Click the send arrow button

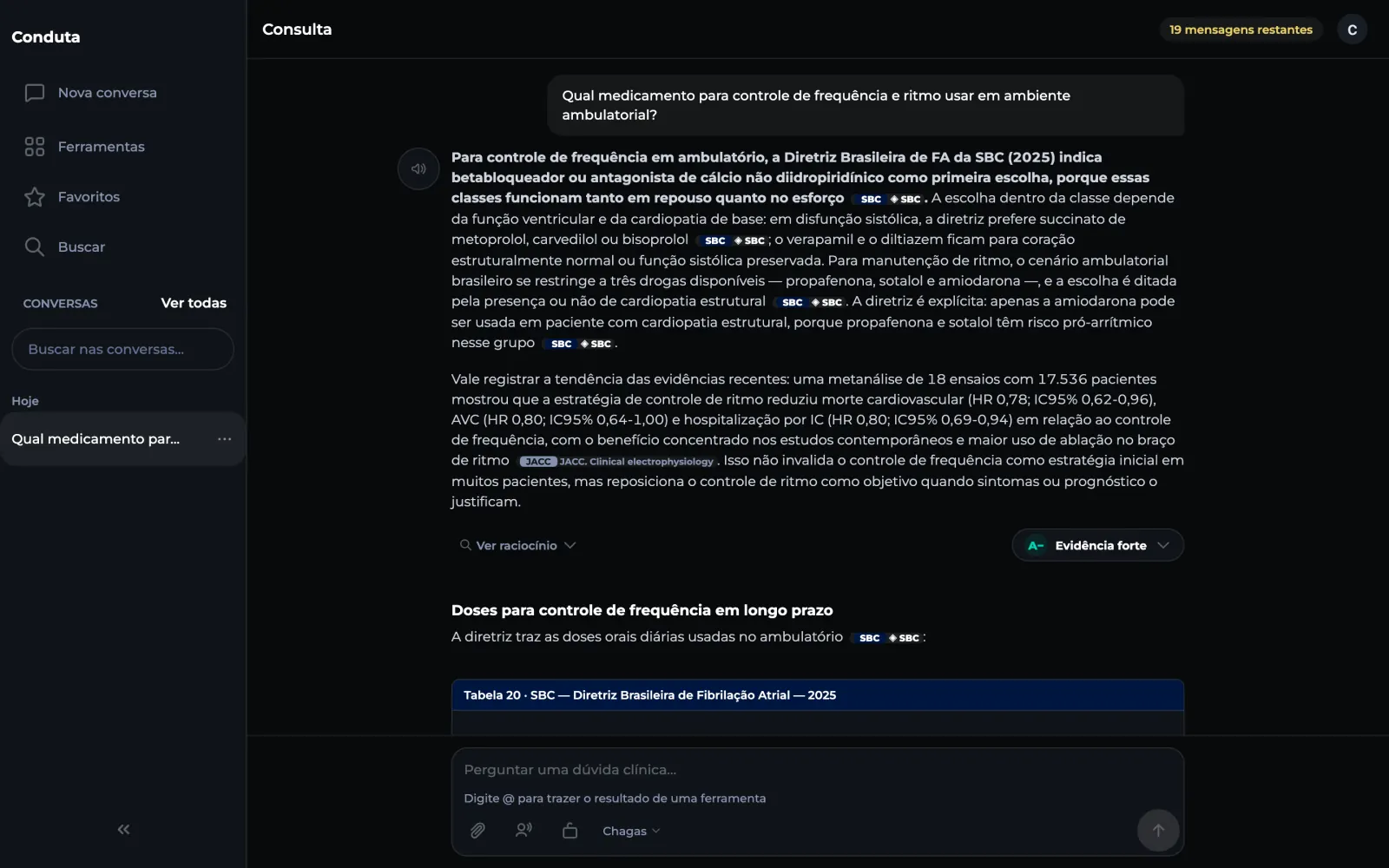1158,831
